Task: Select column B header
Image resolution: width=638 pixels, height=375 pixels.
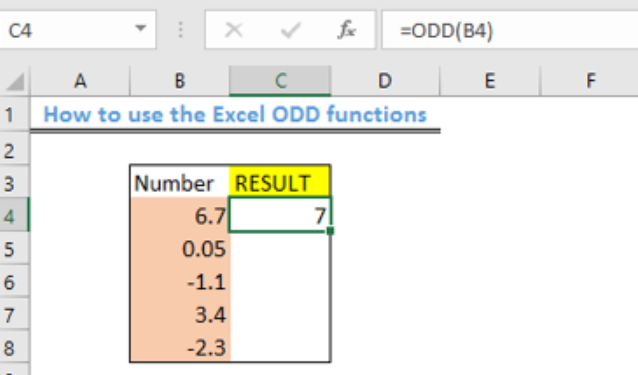Action: (x=179, y=81)
